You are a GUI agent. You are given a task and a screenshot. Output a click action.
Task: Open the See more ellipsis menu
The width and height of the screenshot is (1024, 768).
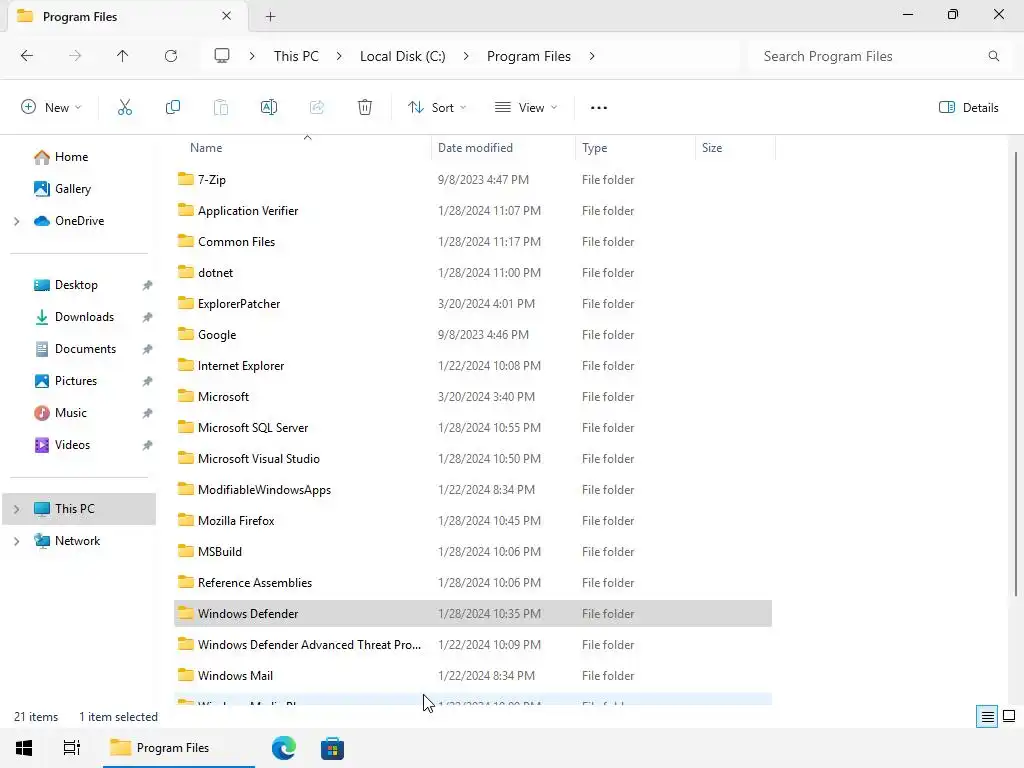(599, 108)
